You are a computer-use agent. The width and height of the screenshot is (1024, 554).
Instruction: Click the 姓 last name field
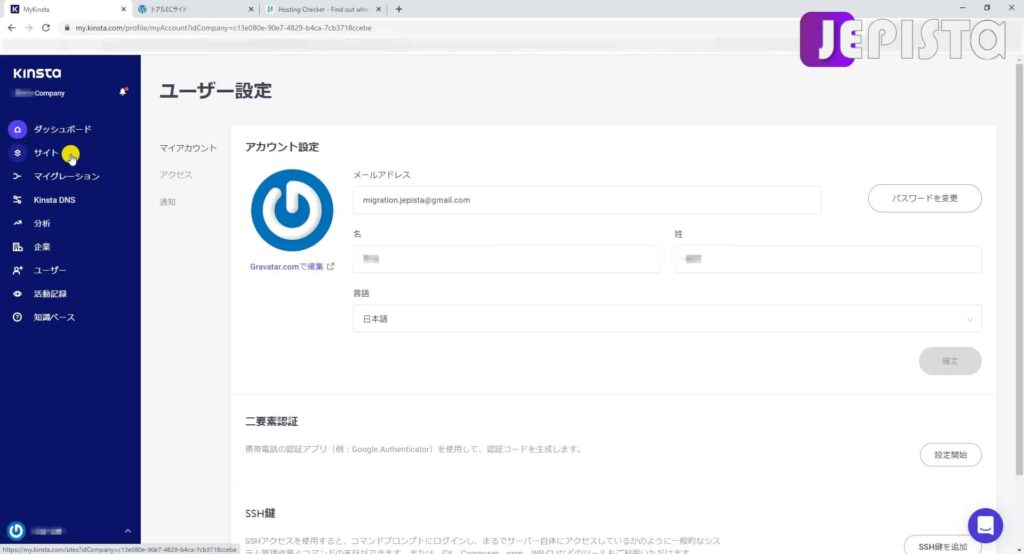tap(827, 259)
